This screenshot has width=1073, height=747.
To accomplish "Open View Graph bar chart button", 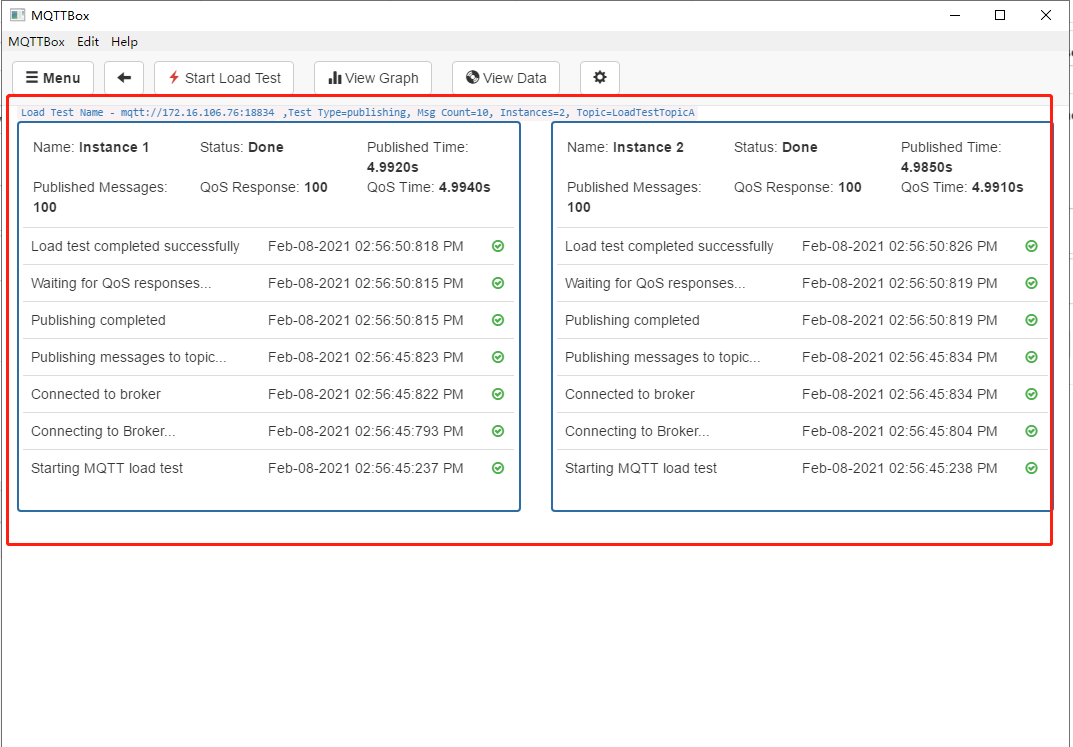I will tap(373, 78).
